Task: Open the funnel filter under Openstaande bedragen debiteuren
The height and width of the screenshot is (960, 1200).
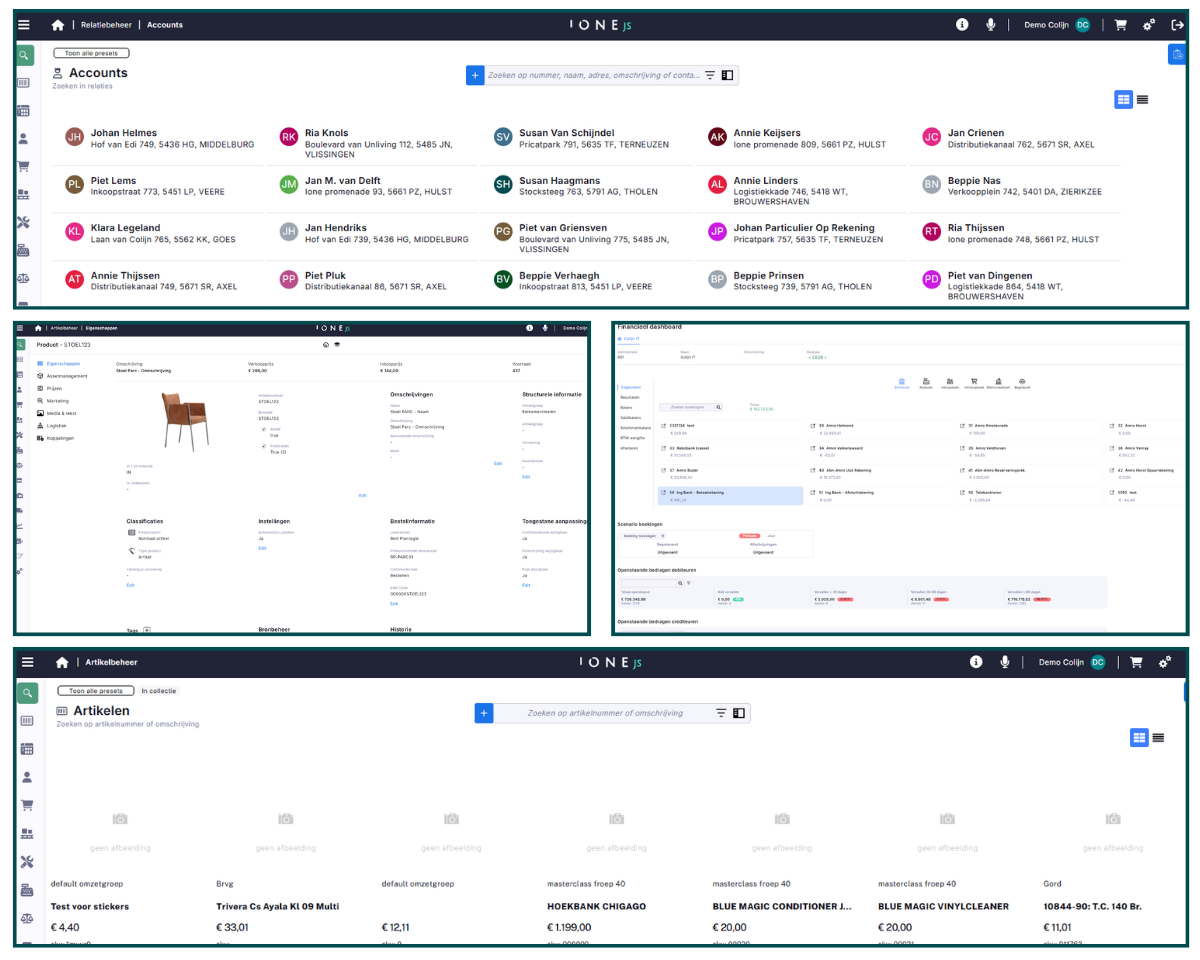Action: (688, 583)
